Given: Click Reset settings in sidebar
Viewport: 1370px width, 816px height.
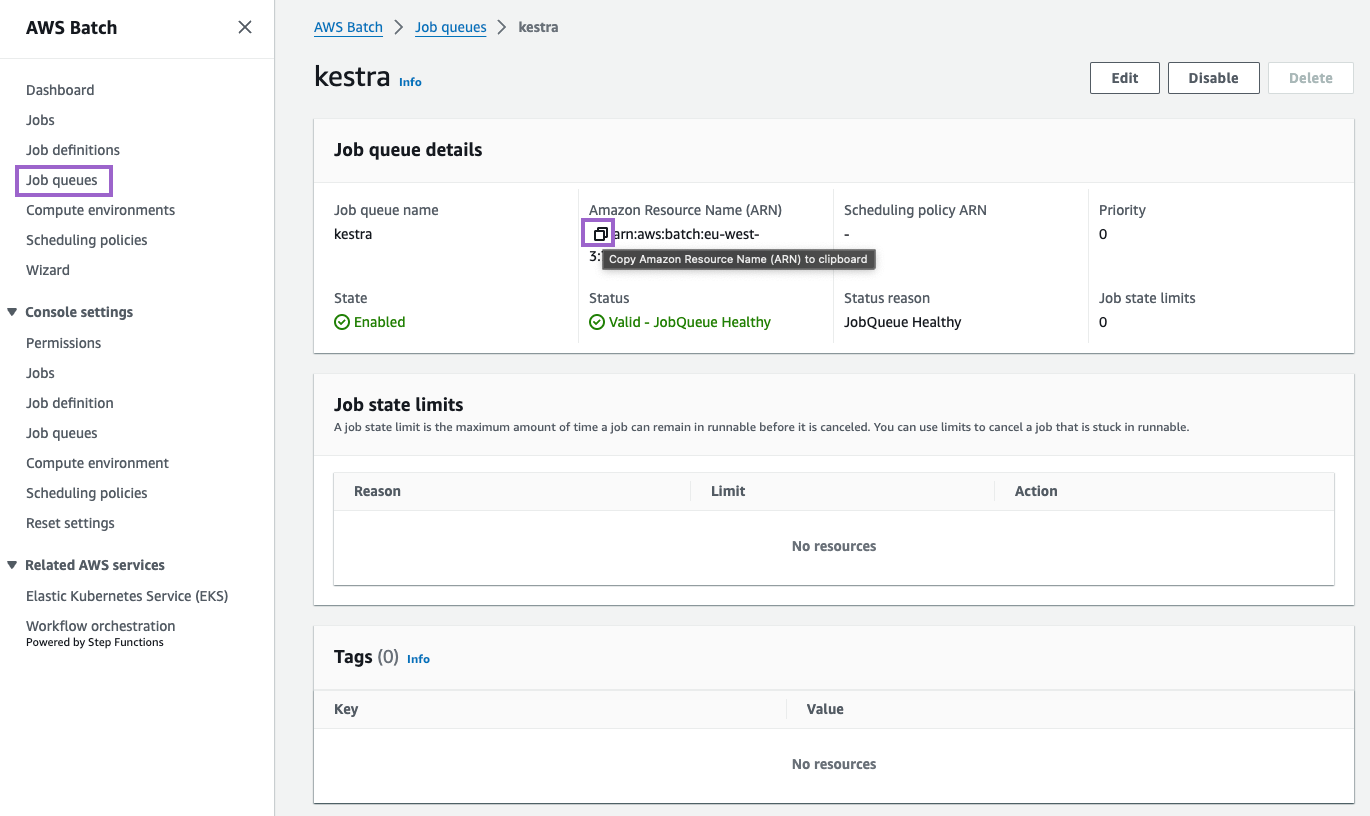Looking at the screenshot, I should click(x=70, y=523).
